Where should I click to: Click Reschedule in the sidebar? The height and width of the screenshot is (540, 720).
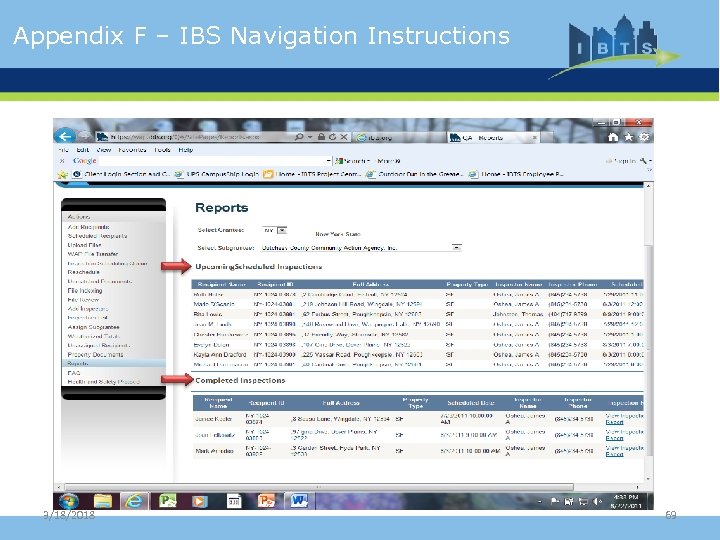pos(84,272)
